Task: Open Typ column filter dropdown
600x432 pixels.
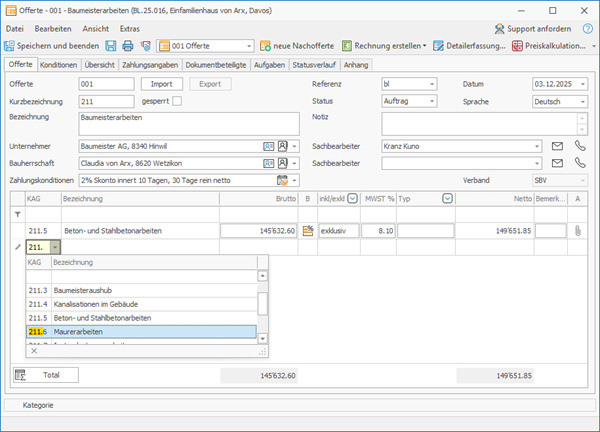Action: [x=447, y=199]
